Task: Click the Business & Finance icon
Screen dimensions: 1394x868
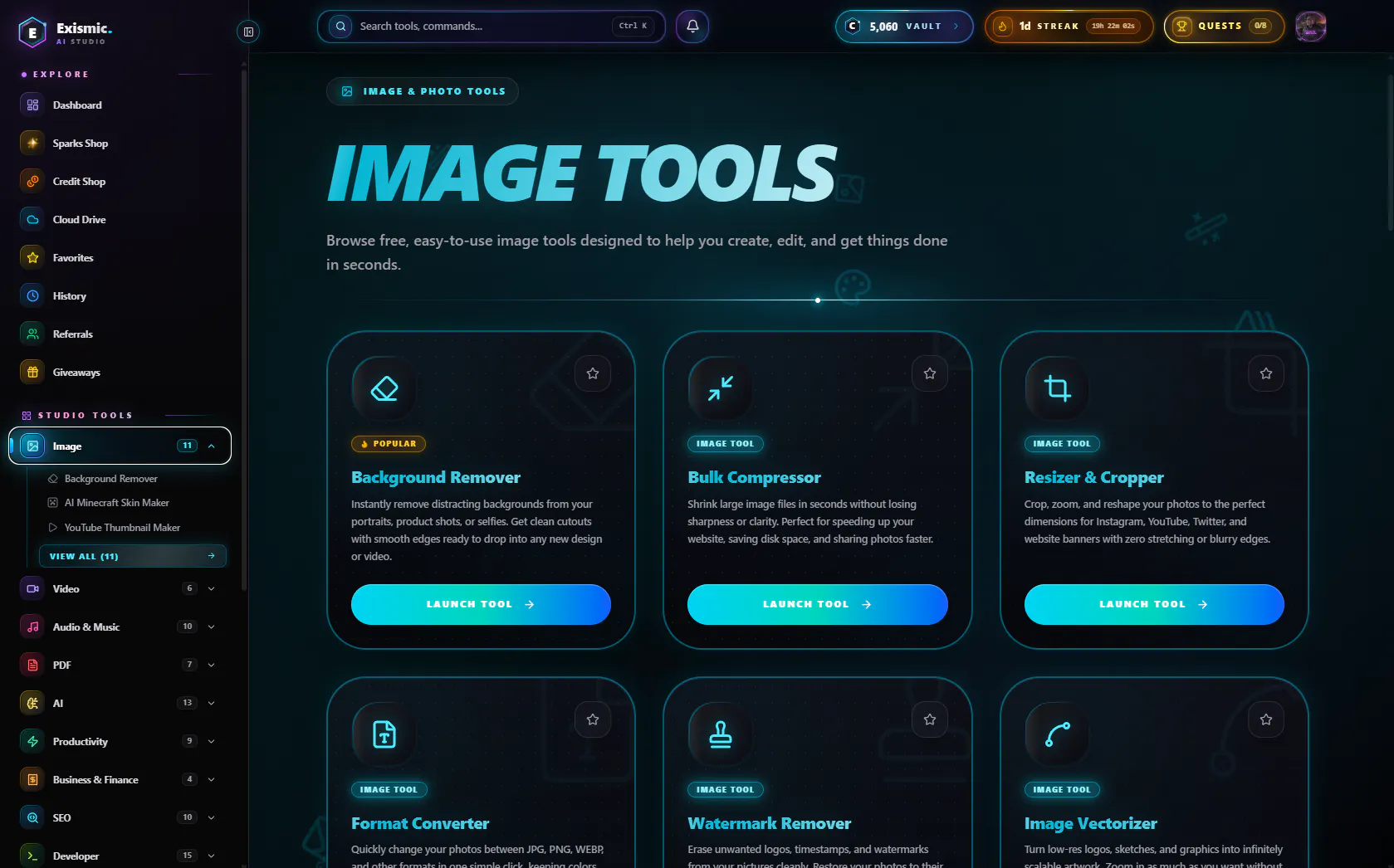Action: (x=32, y=780)
